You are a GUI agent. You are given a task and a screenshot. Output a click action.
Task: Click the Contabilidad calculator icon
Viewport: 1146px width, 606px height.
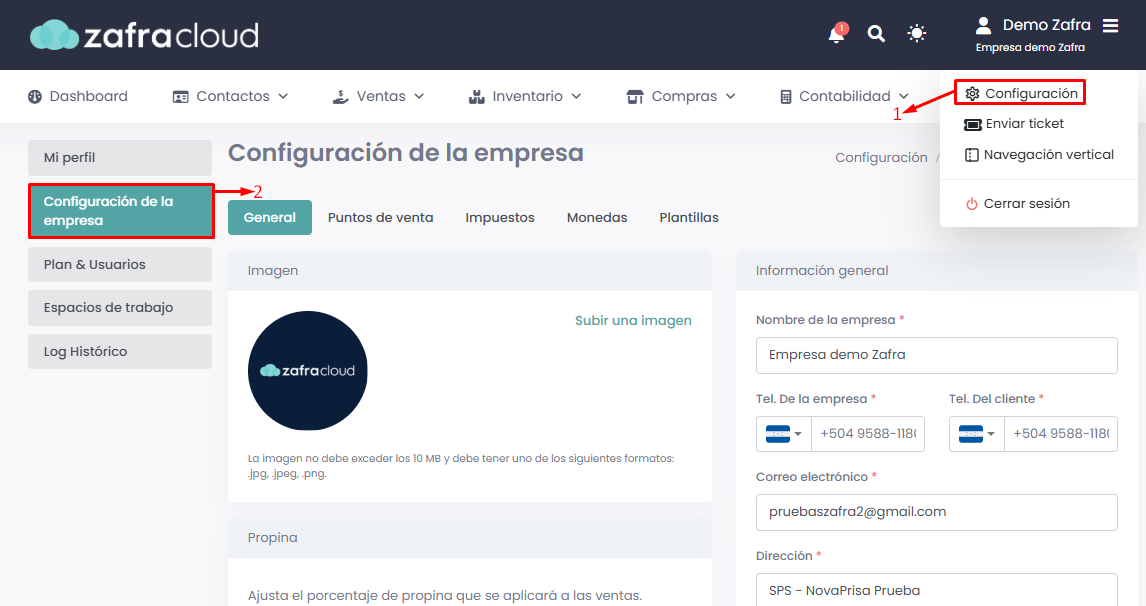tap(786, 96)
